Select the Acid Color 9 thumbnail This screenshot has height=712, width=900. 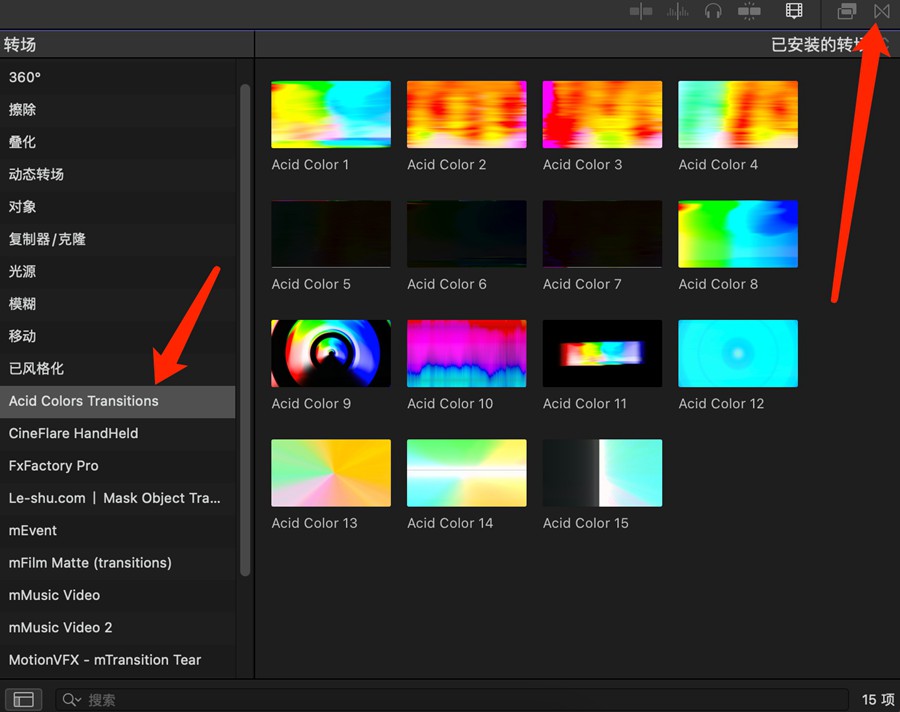pos(330,353)
